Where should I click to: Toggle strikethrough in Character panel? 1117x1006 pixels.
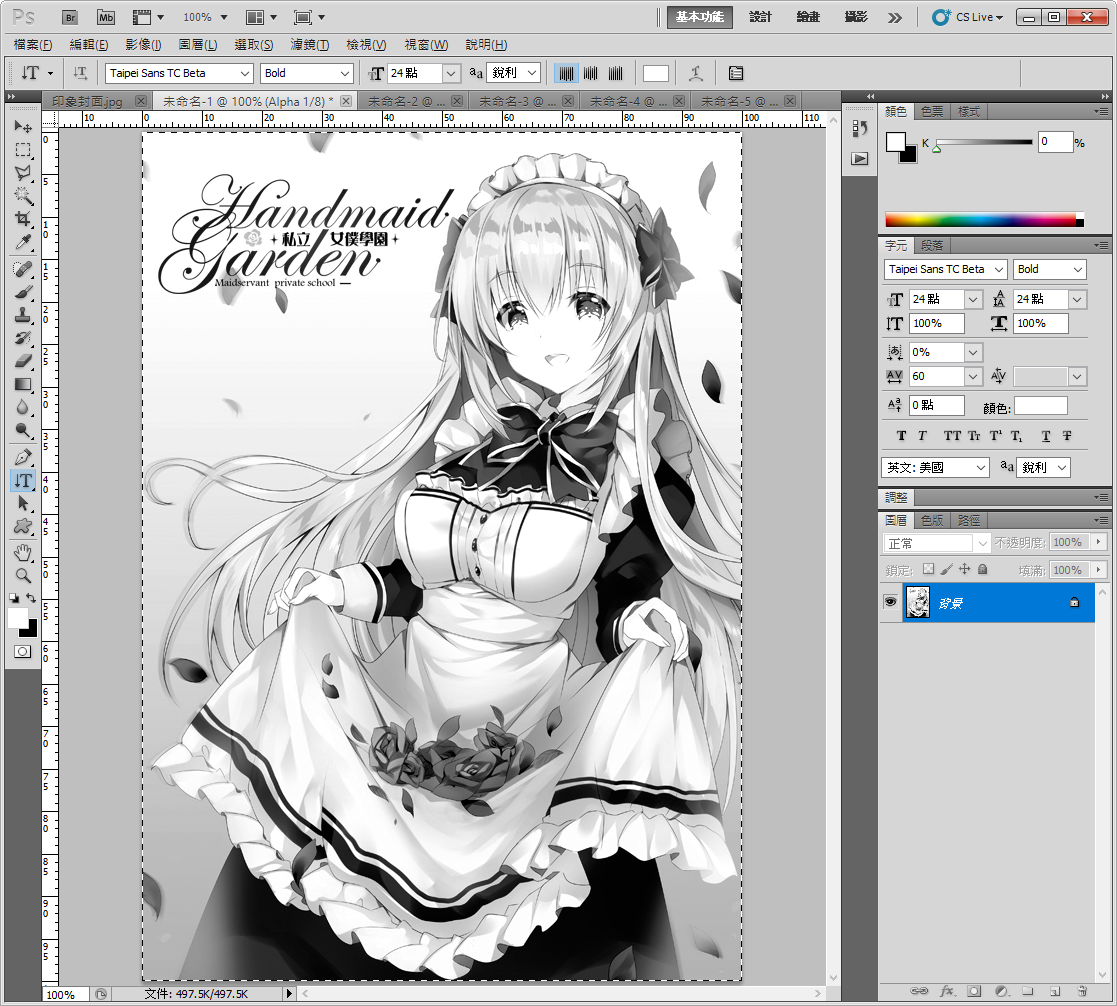pyautogui.click(x=1067, y=436)
